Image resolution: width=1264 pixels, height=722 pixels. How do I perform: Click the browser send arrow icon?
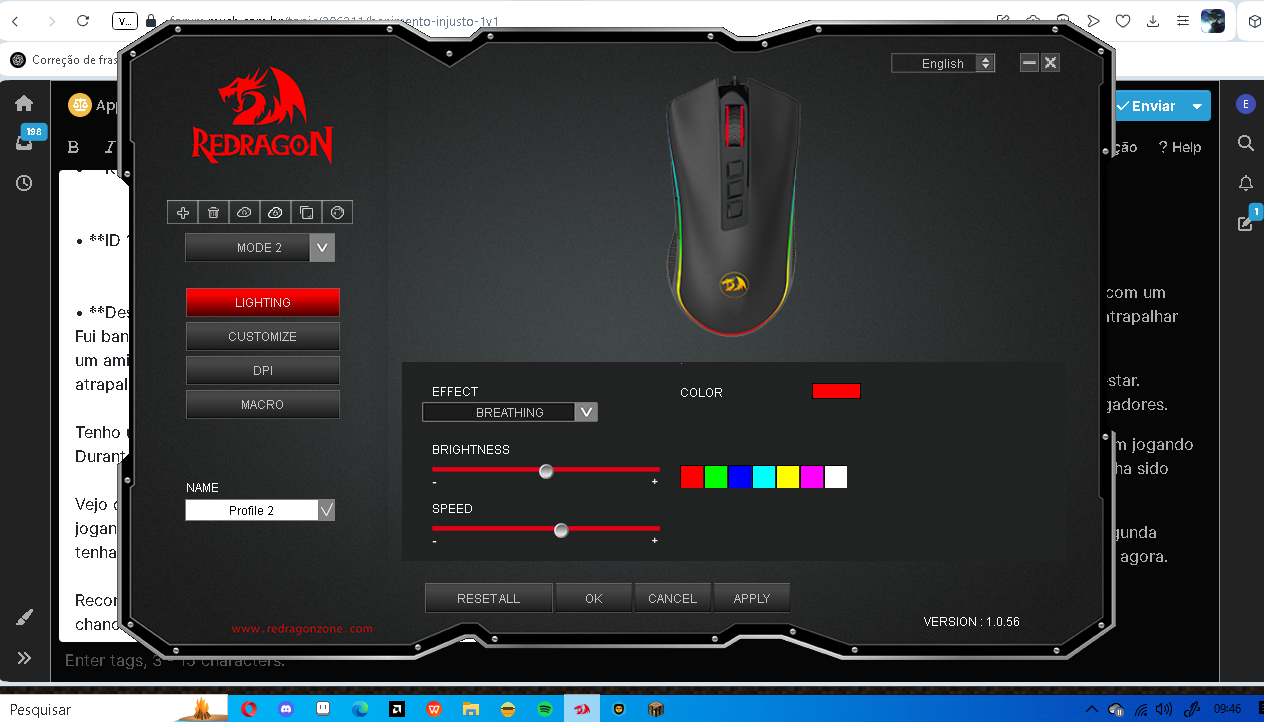[x=1093, y=20]
